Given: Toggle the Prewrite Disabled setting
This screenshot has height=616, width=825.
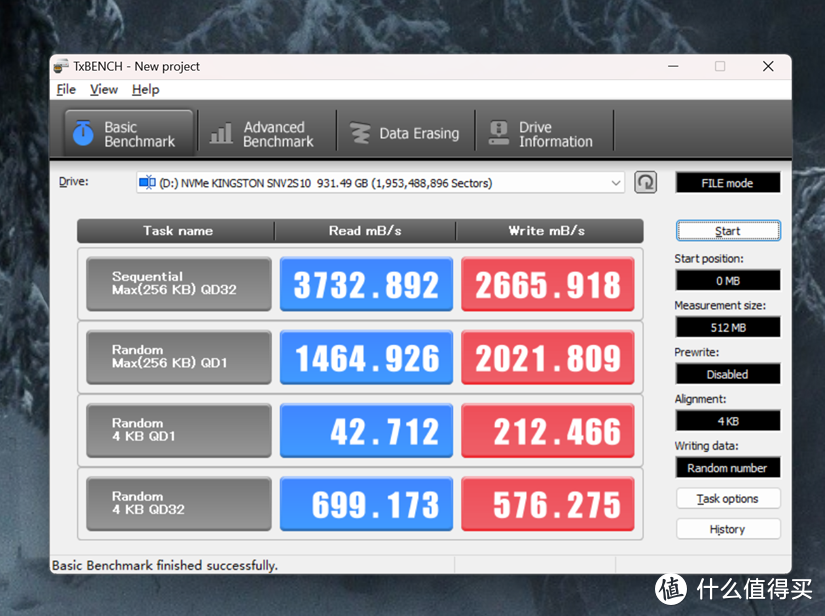Looking at the screenshot, I should tap(728, 375).
